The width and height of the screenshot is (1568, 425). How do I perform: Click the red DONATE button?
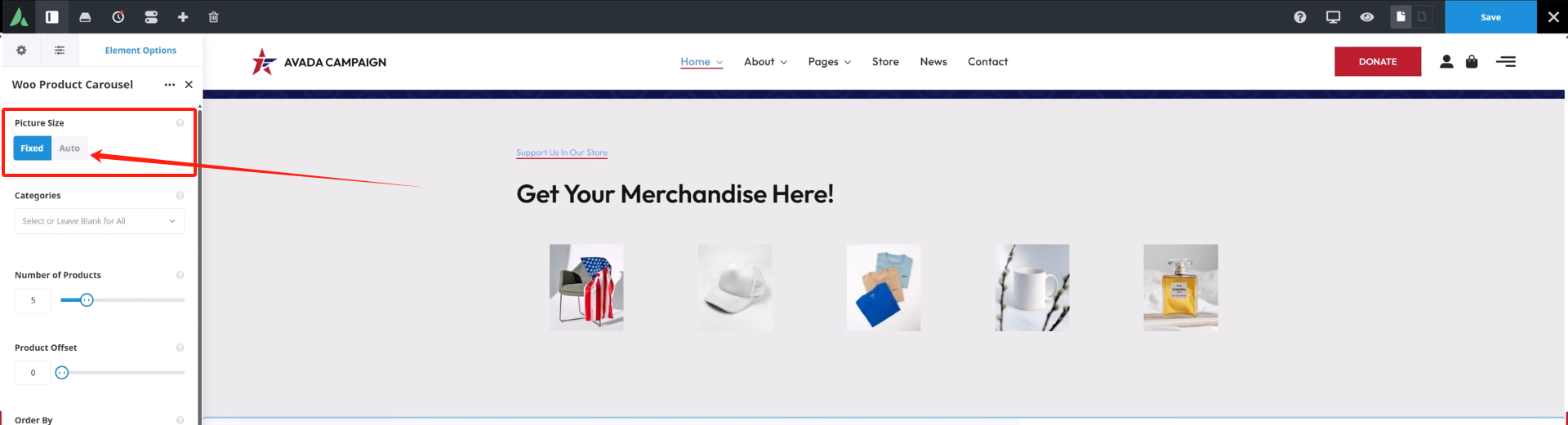[1378, 62]
